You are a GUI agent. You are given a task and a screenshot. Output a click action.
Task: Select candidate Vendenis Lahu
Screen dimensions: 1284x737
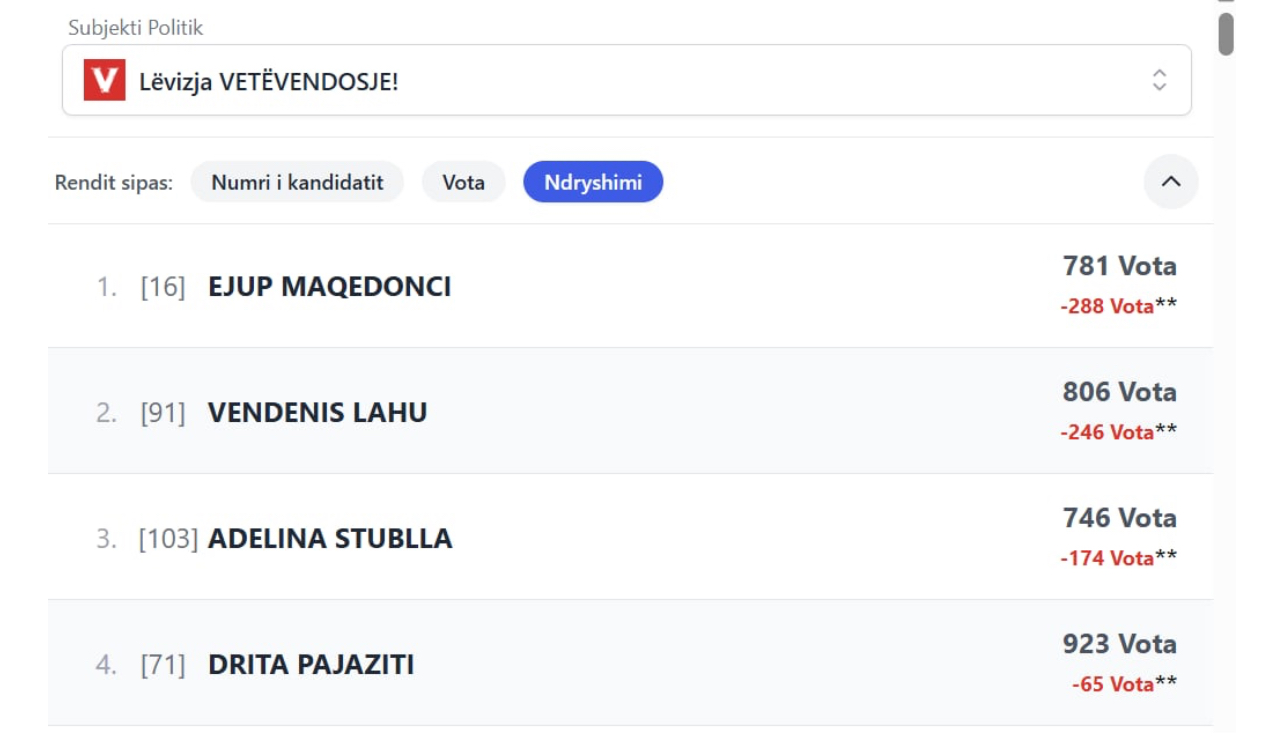[x=317, y=413]
